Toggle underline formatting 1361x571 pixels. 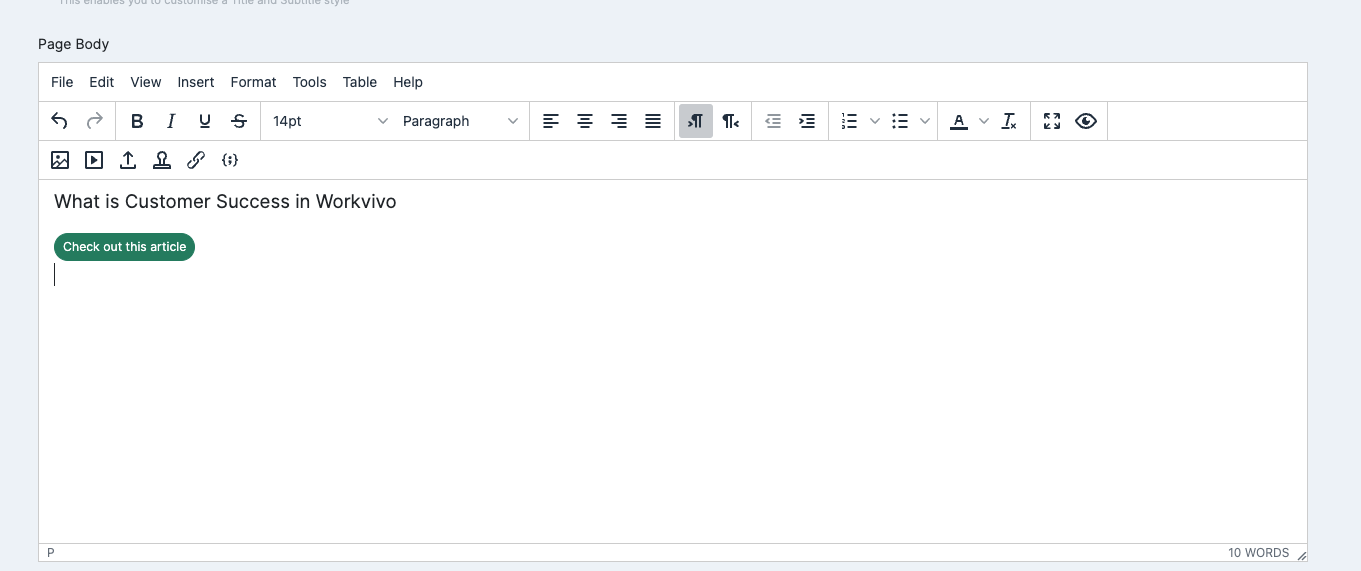pyautogui.click(x=205, y=121)
